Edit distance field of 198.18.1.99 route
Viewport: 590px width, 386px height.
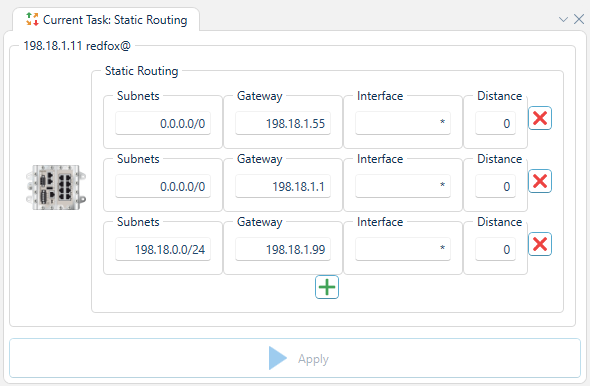495,249
